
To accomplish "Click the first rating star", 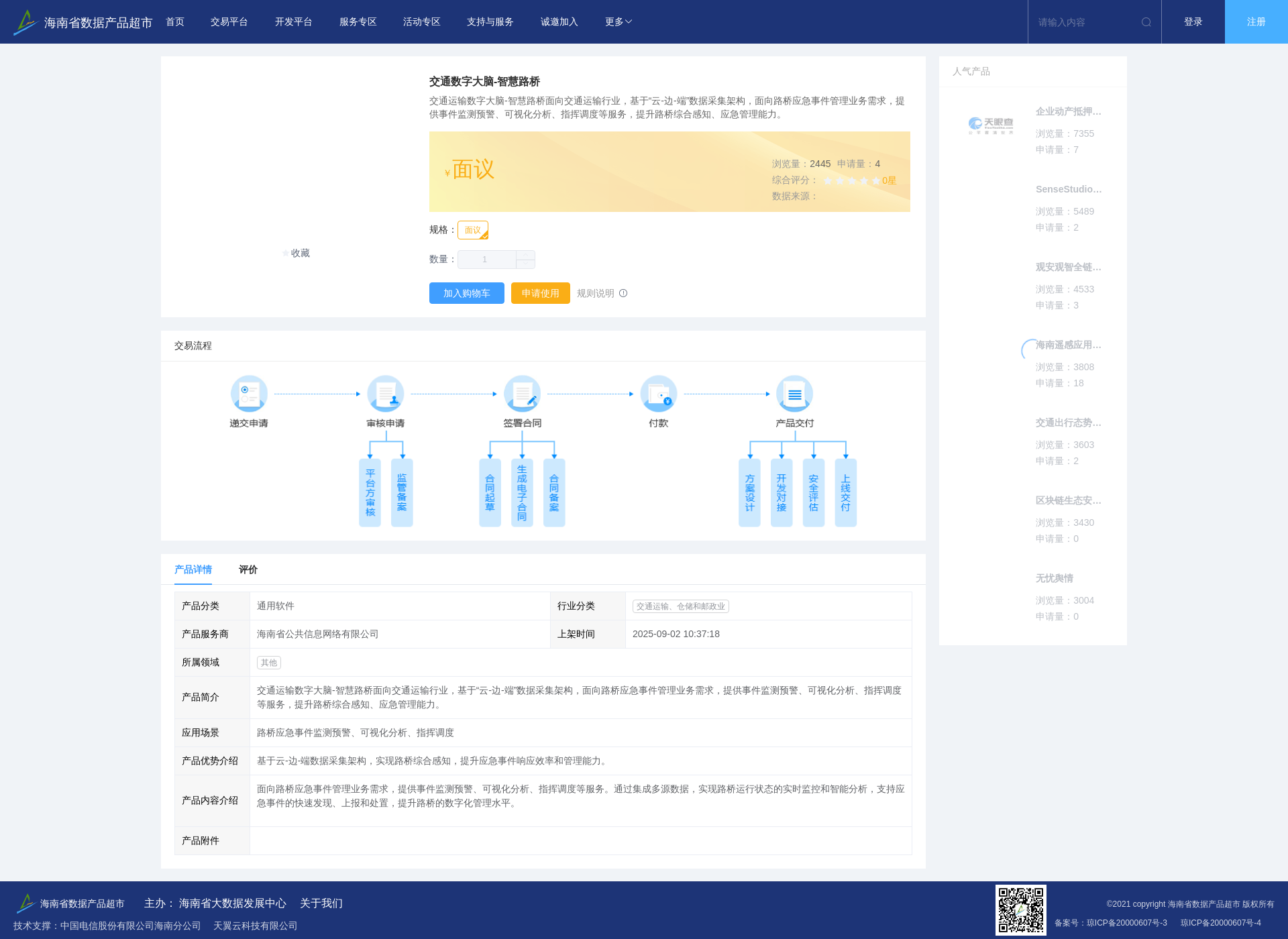I will [828, 180].
